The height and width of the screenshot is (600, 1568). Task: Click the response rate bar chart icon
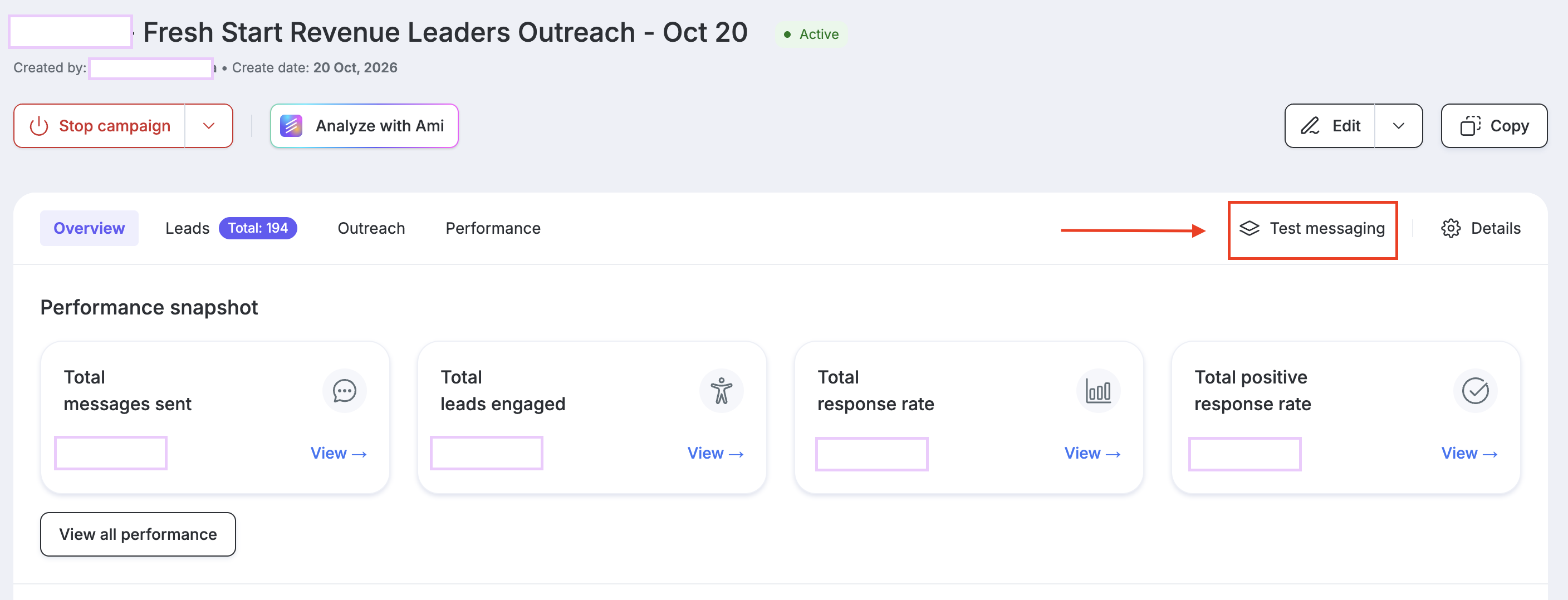(1098, 391)
